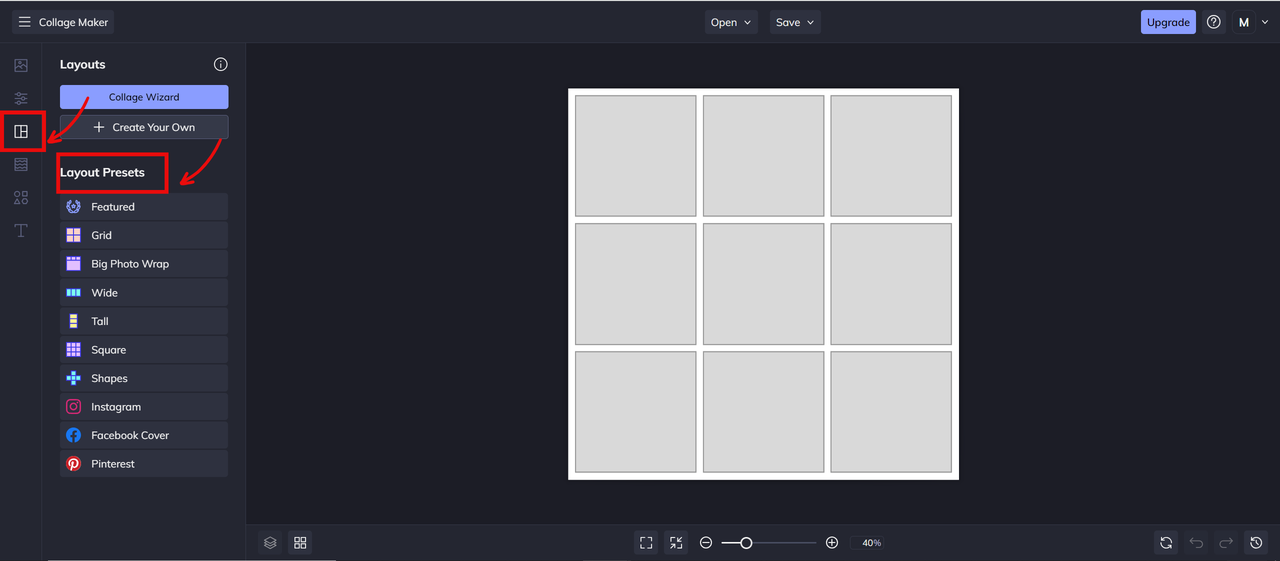
Task: Select the center collage cell
Action: coord(764,284)
